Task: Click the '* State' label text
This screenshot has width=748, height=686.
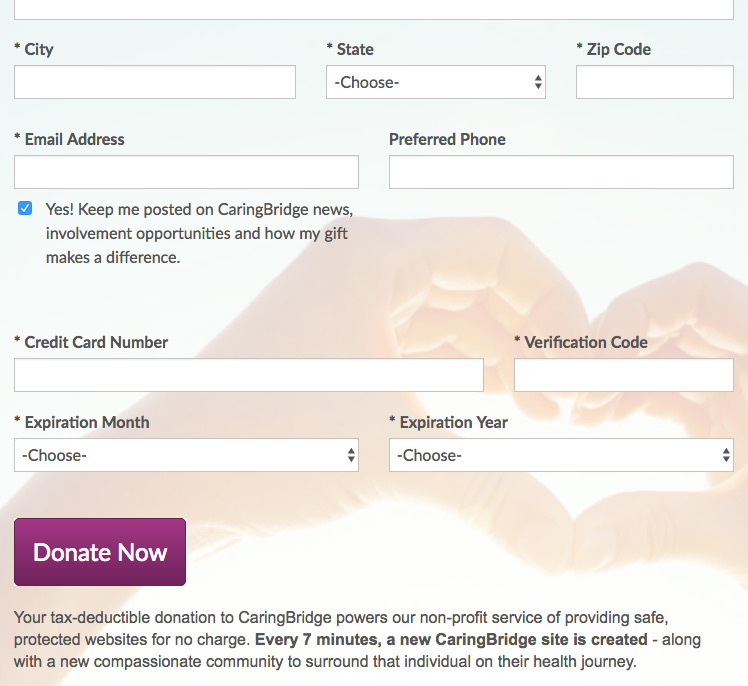Action: [350, 49]
